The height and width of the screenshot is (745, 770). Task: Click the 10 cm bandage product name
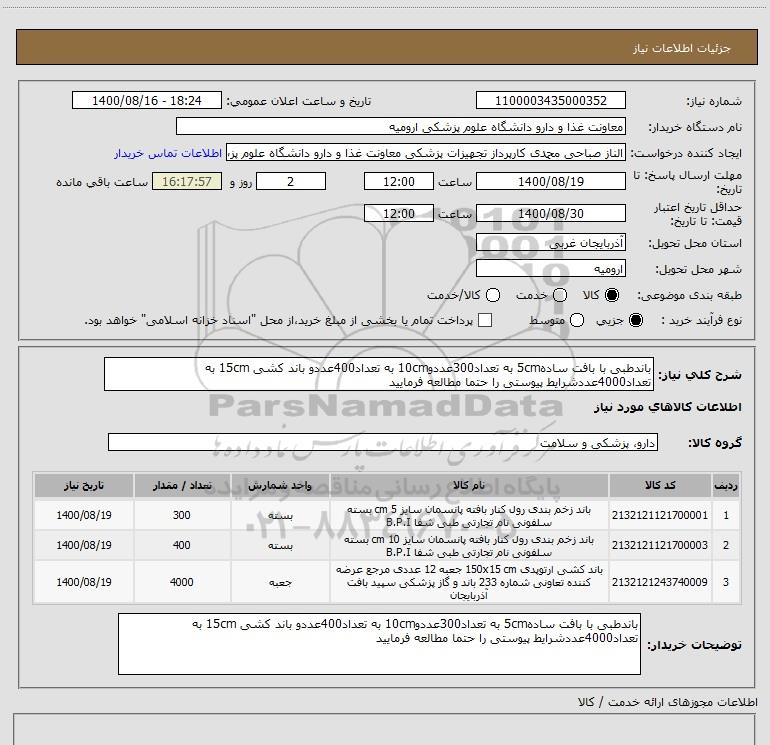469,546
